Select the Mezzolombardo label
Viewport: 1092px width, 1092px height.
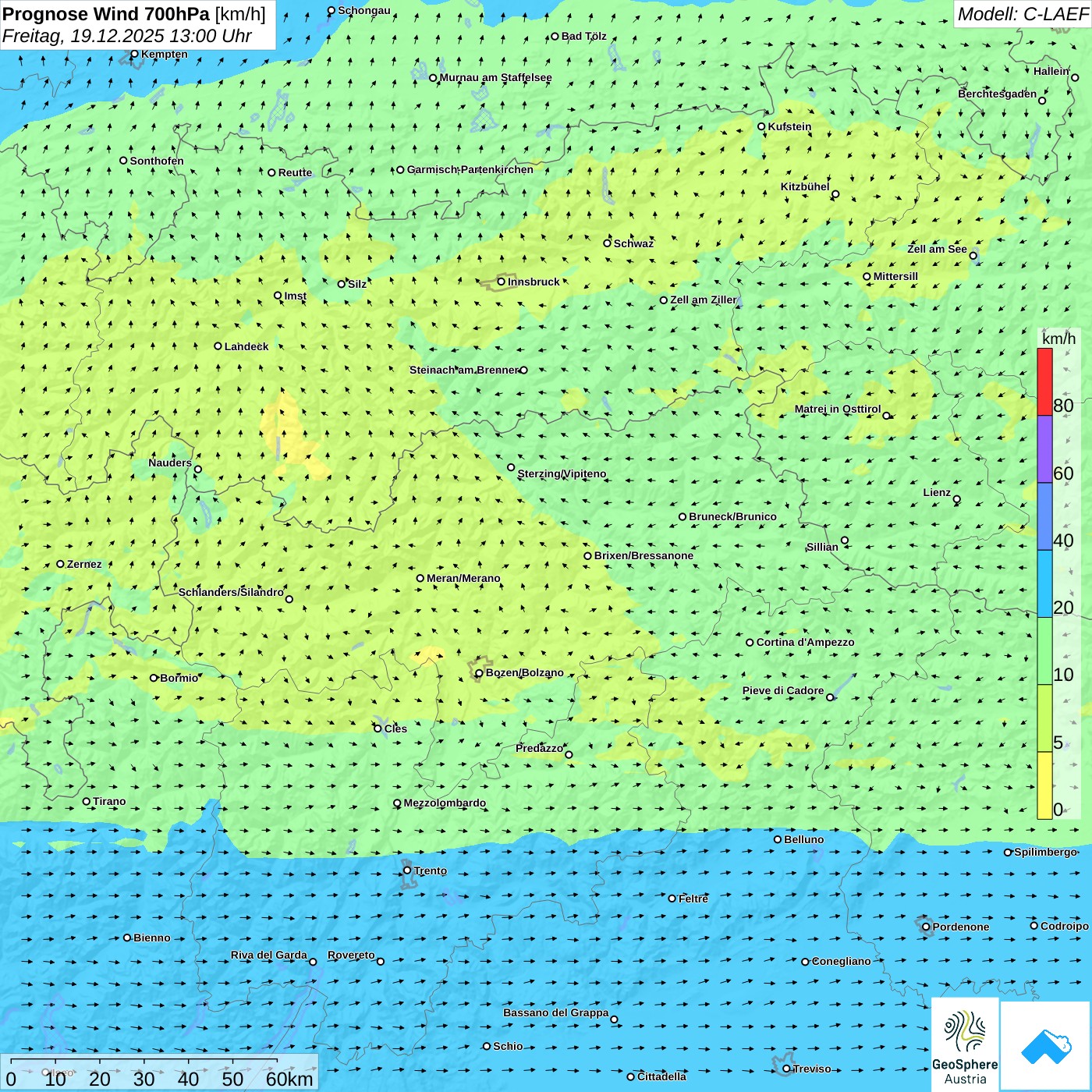click(445, 803)
